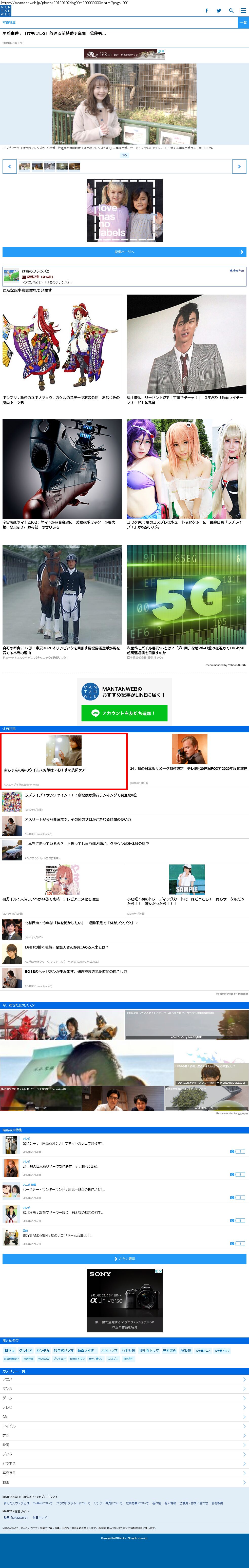This screenshot has height=1568, width=249.
Task: Open the アスリートから写真家まで article row
Action: tap(124, 826)
